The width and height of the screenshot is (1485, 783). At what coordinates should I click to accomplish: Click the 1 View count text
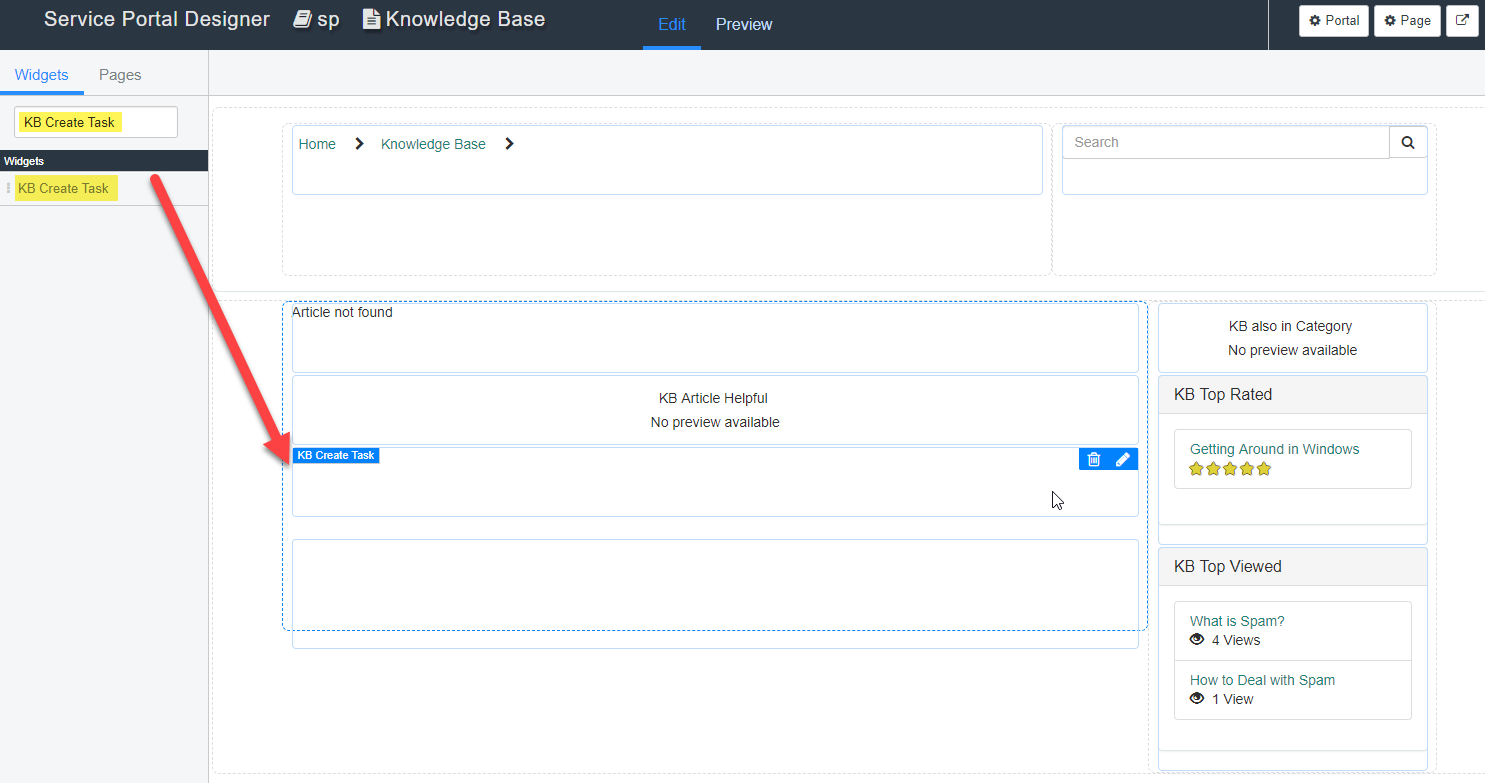[x=1232, y=699]
